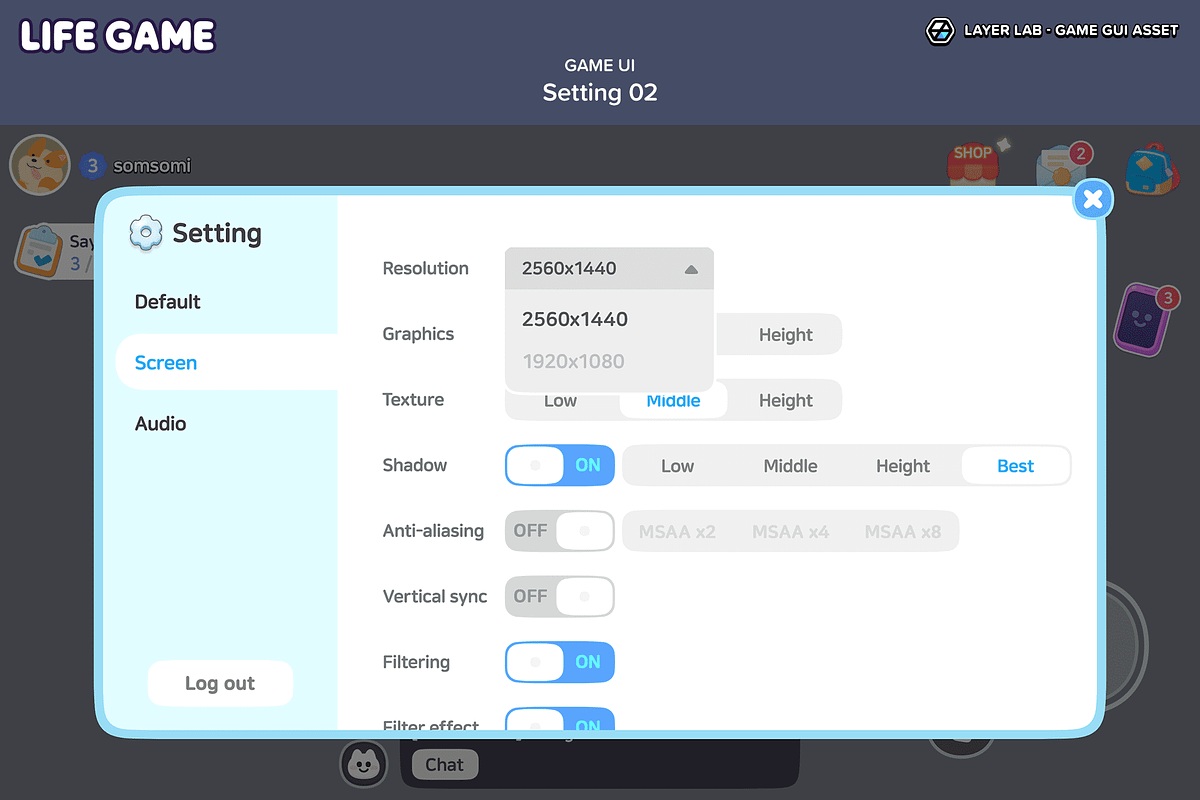Toggle the Filter effect switch

click(x=560, y=719)
